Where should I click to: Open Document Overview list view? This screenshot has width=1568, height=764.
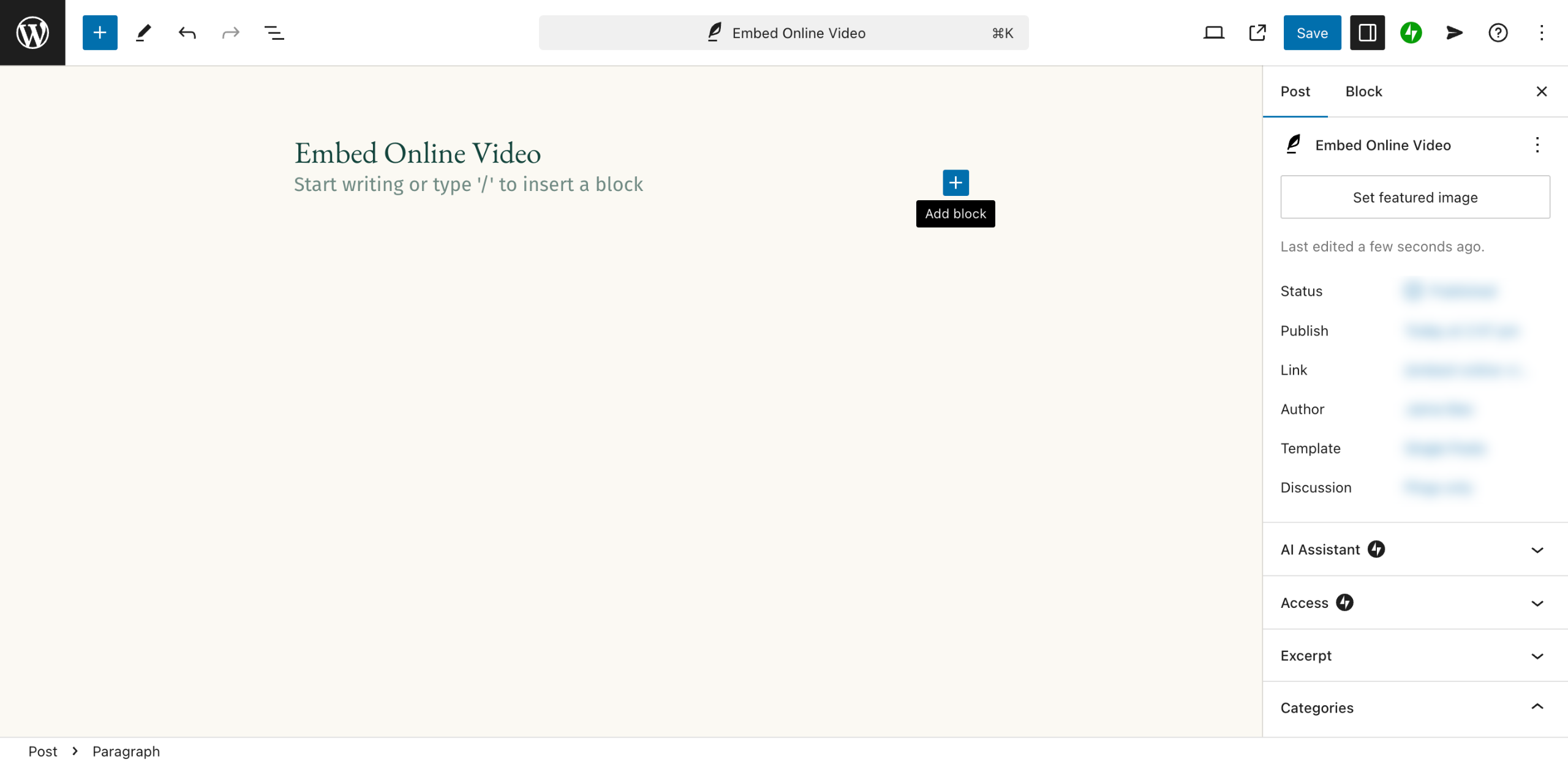[274, 32]
